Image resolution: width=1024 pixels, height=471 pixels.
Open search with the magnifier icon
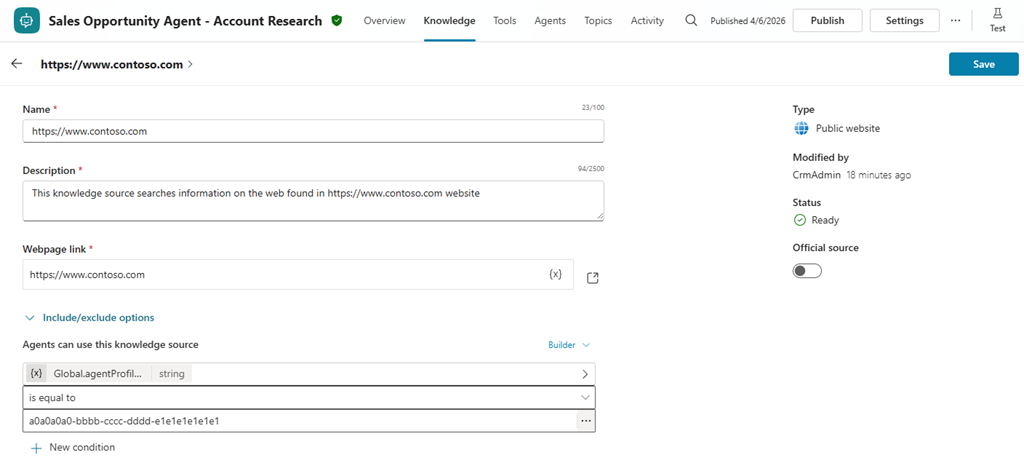(691, 20)
